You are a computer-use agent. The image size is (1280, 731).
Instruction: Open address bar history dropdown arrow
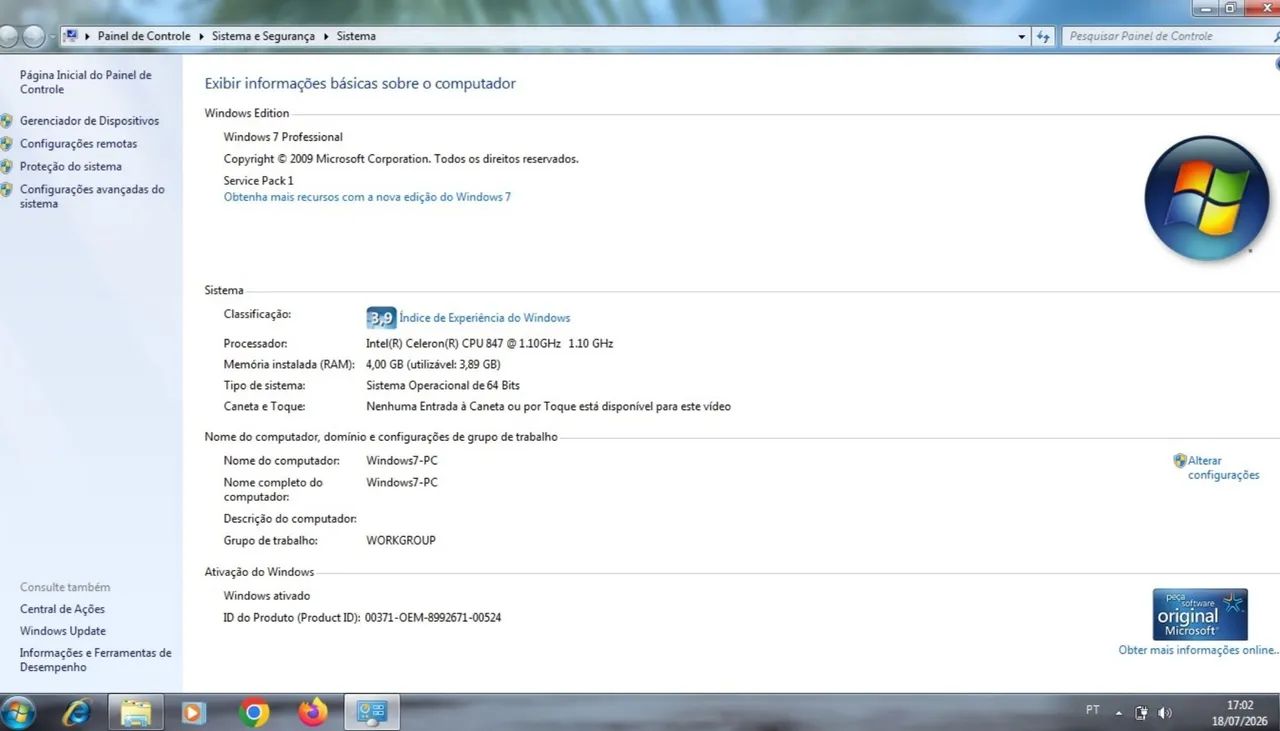1021,36
